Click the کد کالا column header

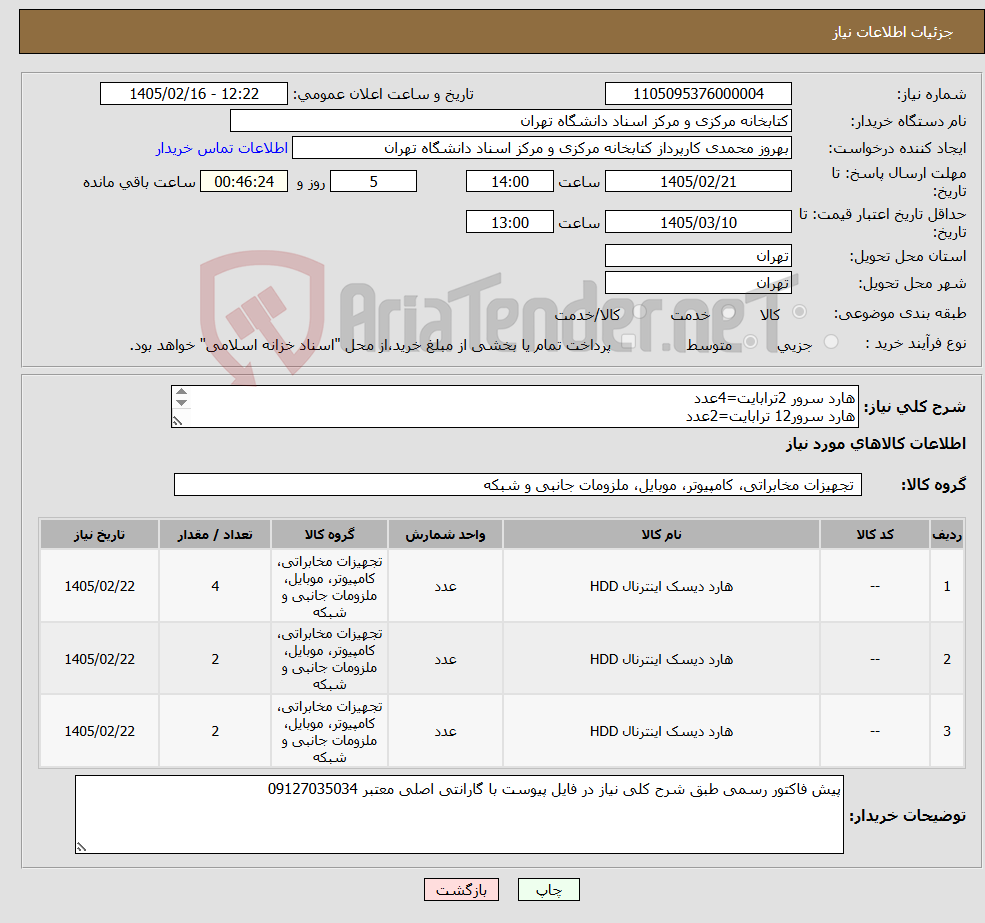point(874,534)
